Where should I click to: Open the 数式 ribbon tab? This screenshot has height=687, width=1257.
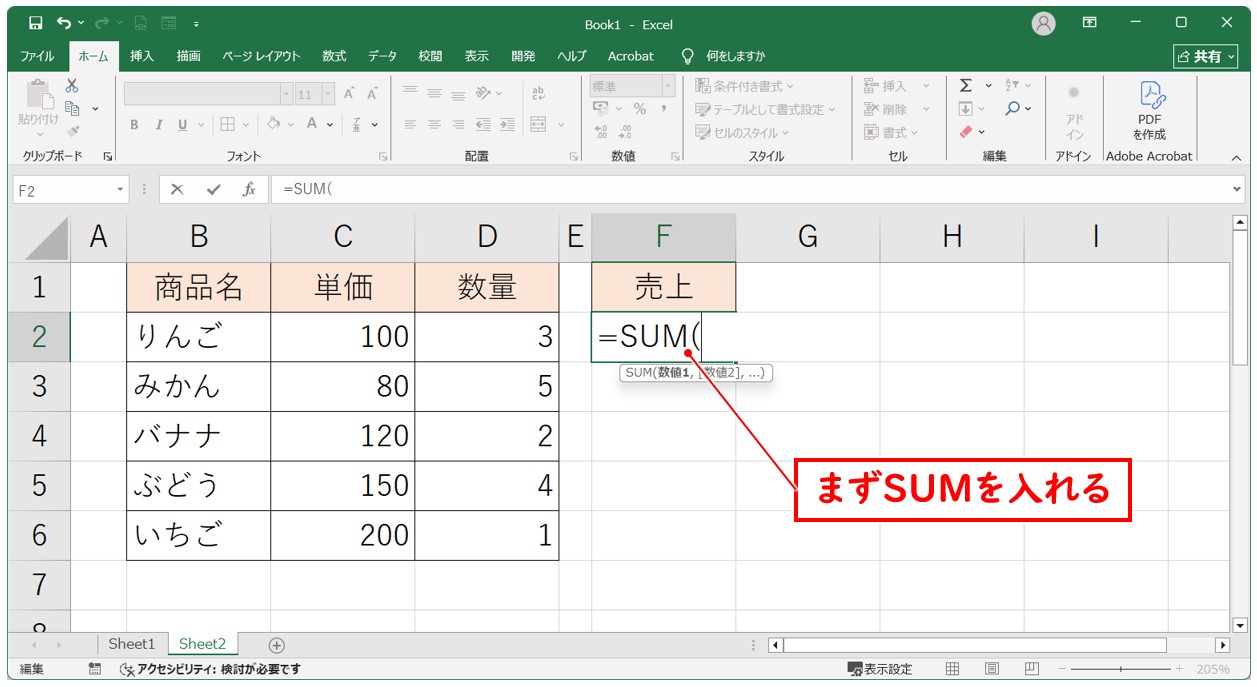(x=334, y=56)
